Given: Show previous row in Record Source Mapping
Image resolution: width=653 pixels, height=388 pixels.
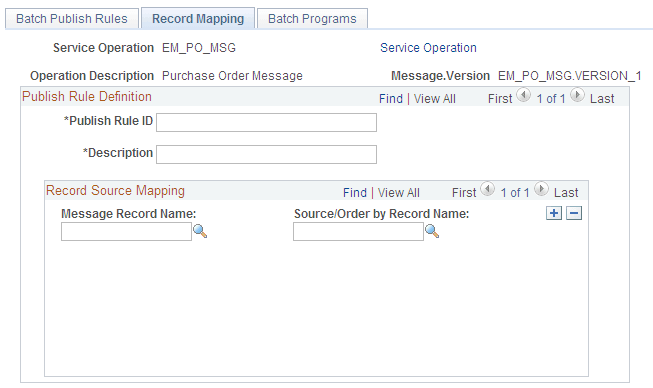Looking at the screenshot, I should tap(487, 189).
